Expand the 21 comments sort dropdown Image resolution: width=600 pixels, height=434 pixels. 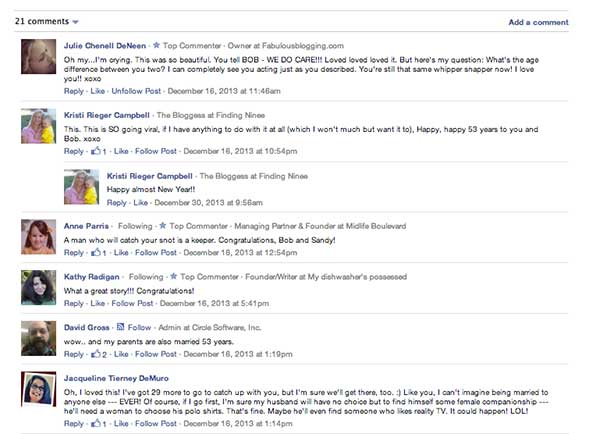(75, 22)
